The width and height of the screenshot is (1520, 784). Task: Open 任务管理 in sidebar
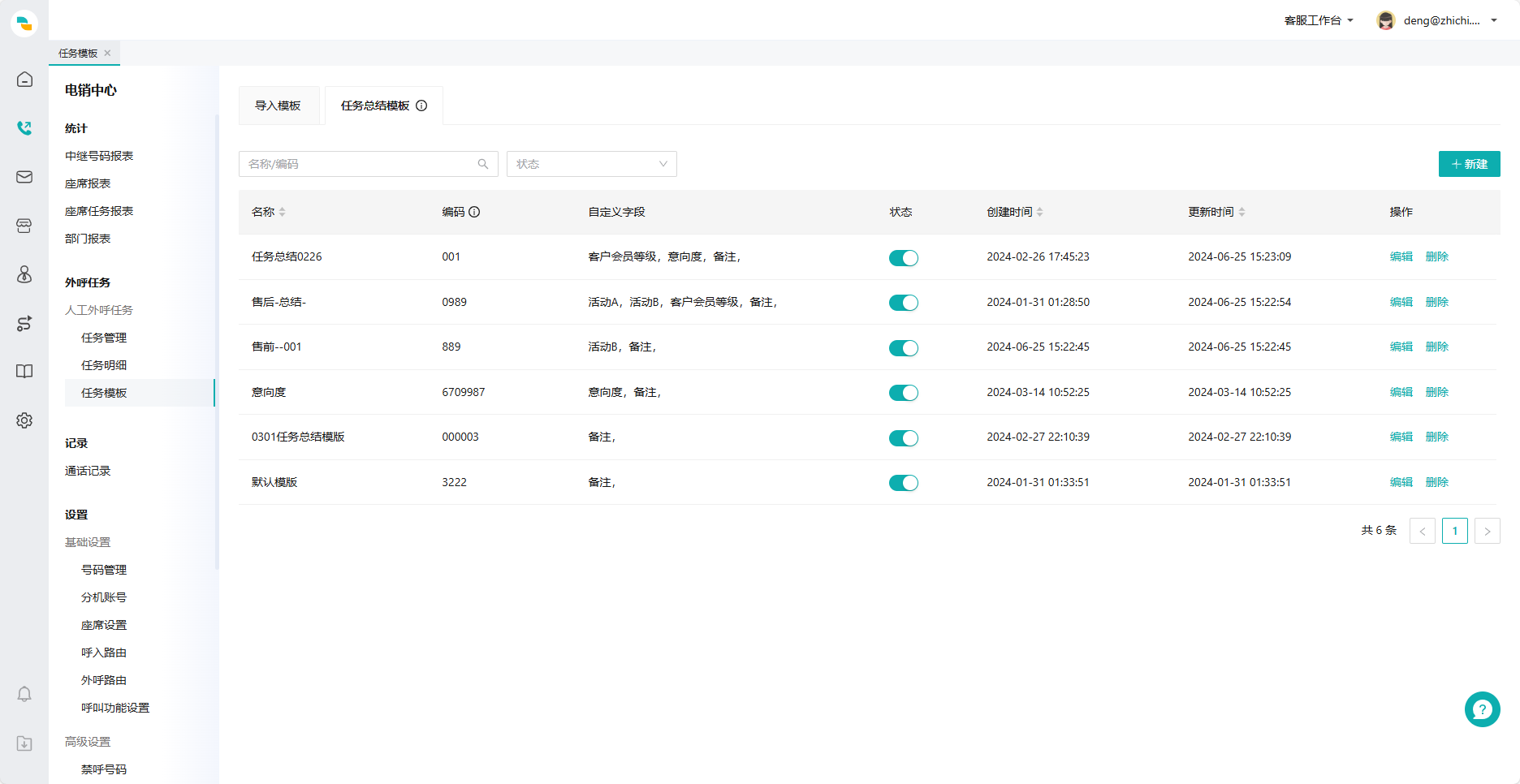coord(104,338)
